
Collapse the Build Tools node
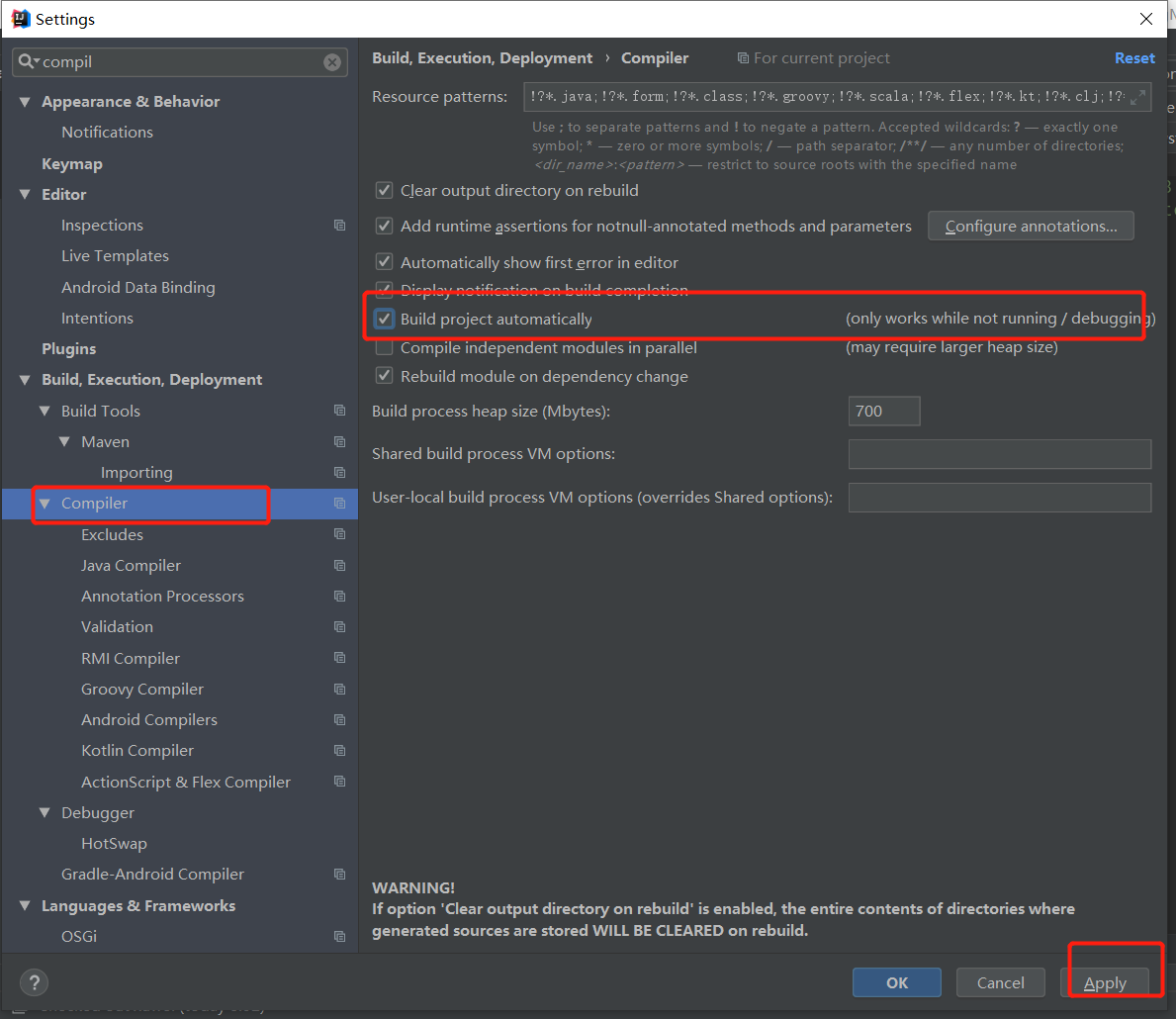45,411
